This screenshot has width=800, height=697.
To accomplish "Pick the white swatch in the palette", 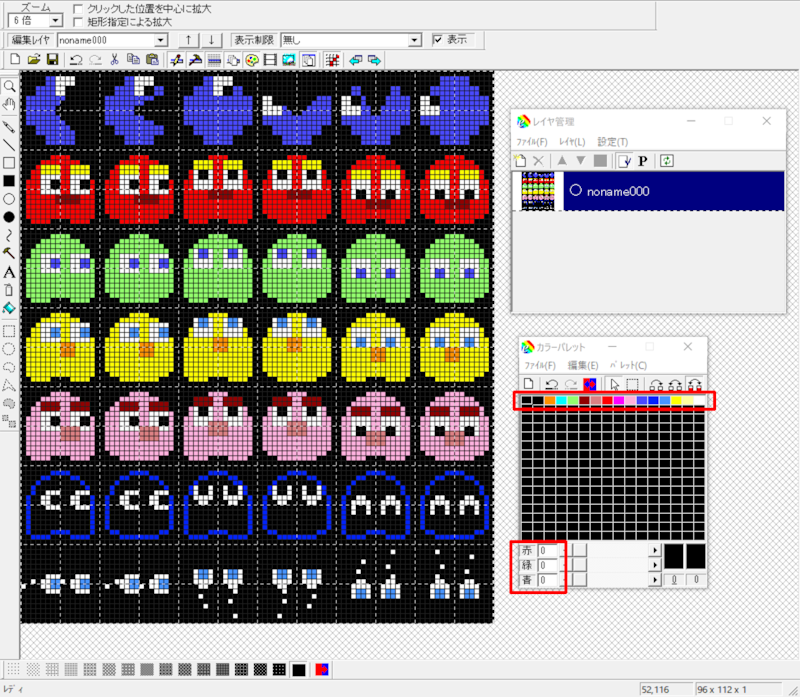I will click(x=699, y=401).
